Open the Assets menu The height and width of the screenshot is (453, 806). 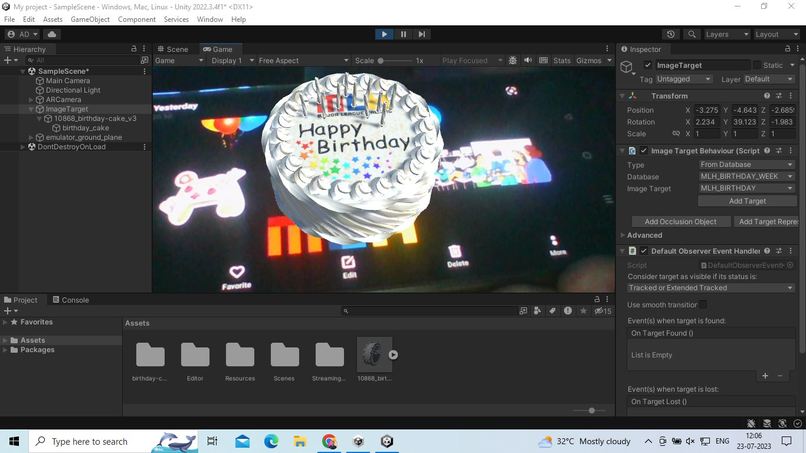(52, 19)
